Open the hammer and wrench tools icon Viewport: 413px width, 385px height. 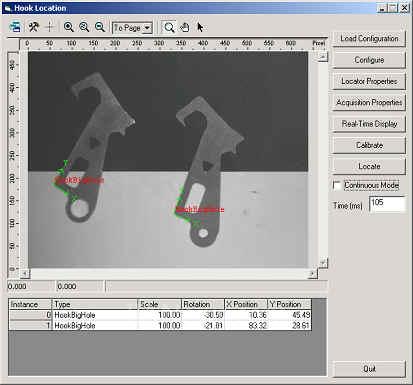(33, 27)
